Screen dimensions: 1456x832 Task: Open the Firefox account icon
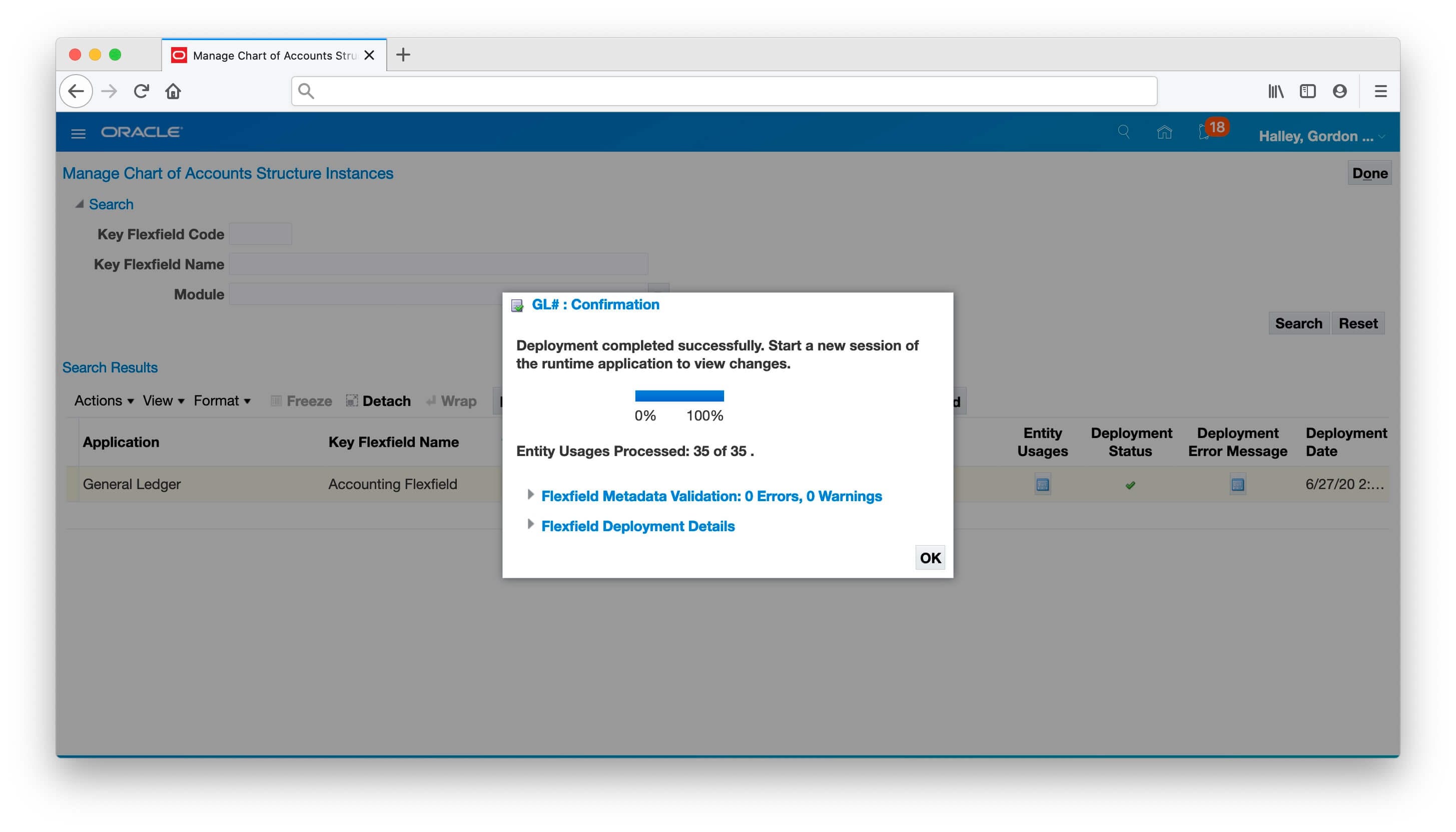[x=1339, y=92]
